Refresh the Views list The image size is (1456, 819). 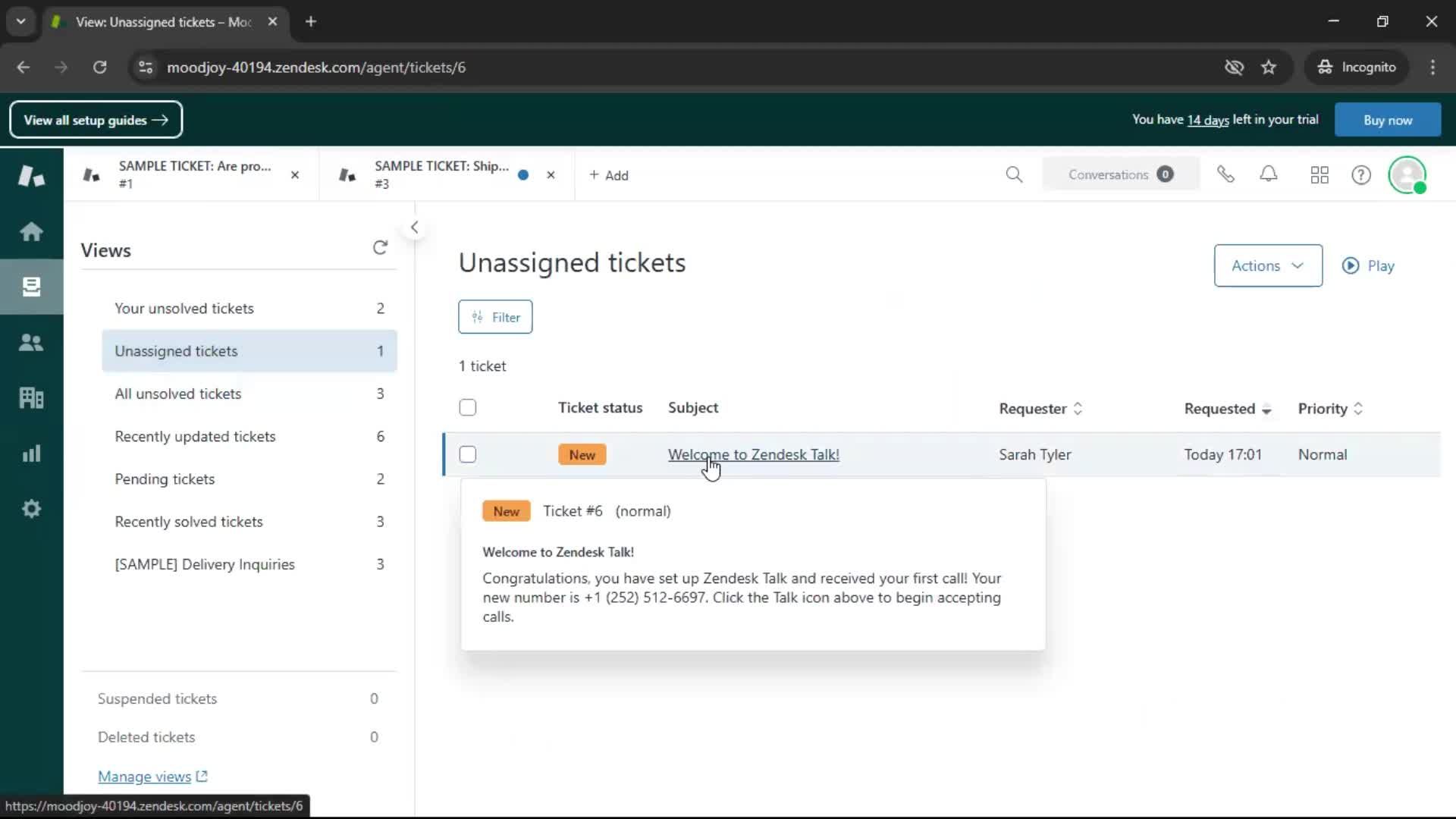[380, 248]
